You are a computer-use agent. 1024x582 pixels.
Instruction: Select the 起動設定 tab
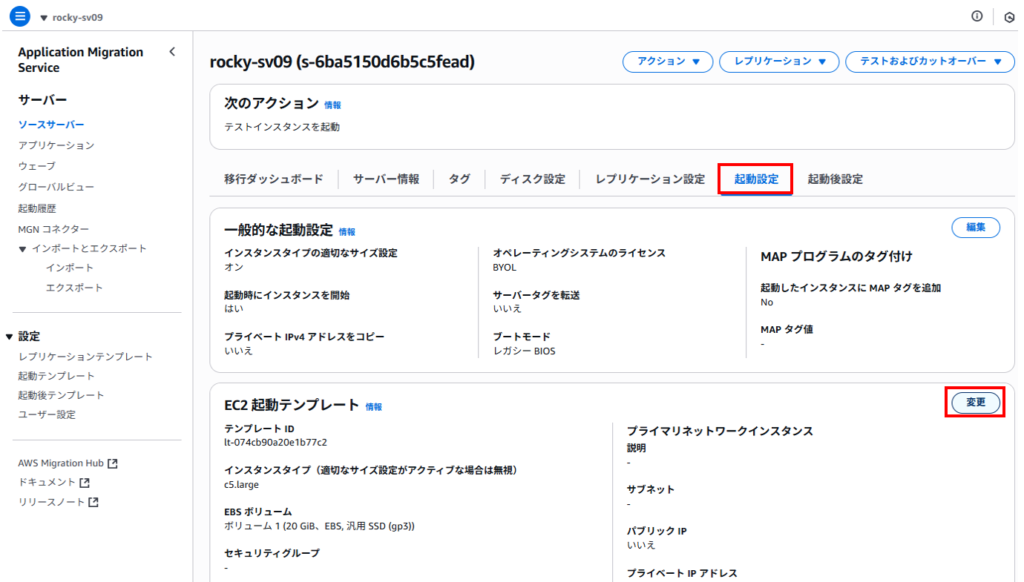(x=756, y=179)
